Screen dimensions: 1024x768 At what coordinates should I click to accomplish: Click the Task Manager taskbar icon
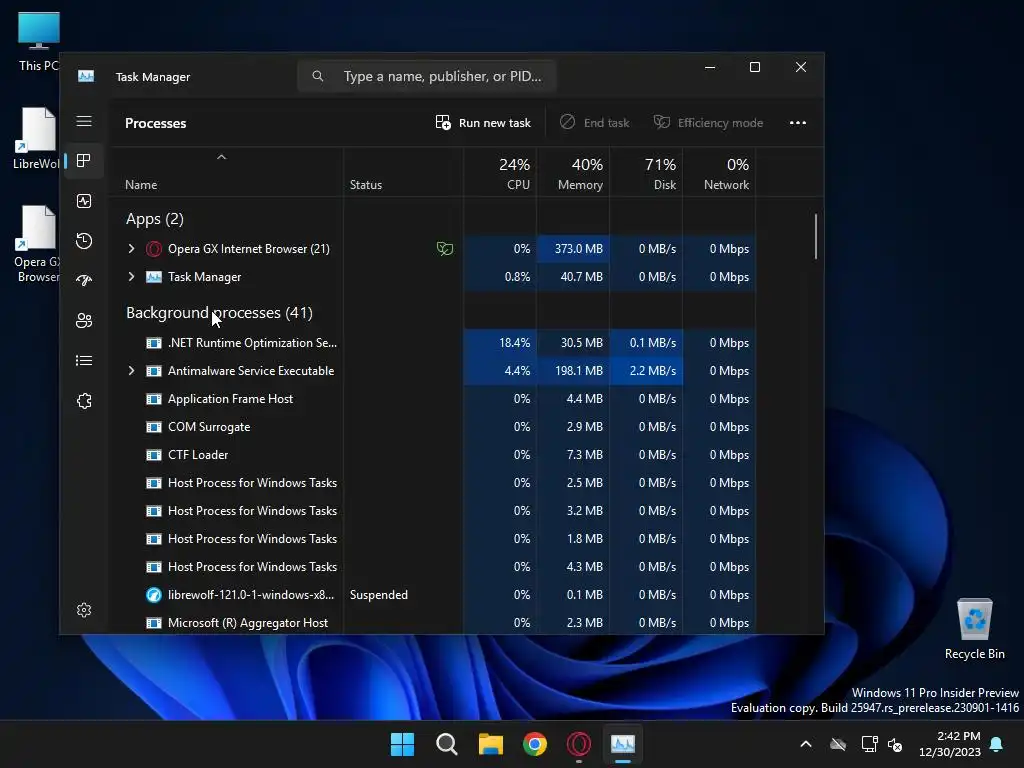point(622,744)
